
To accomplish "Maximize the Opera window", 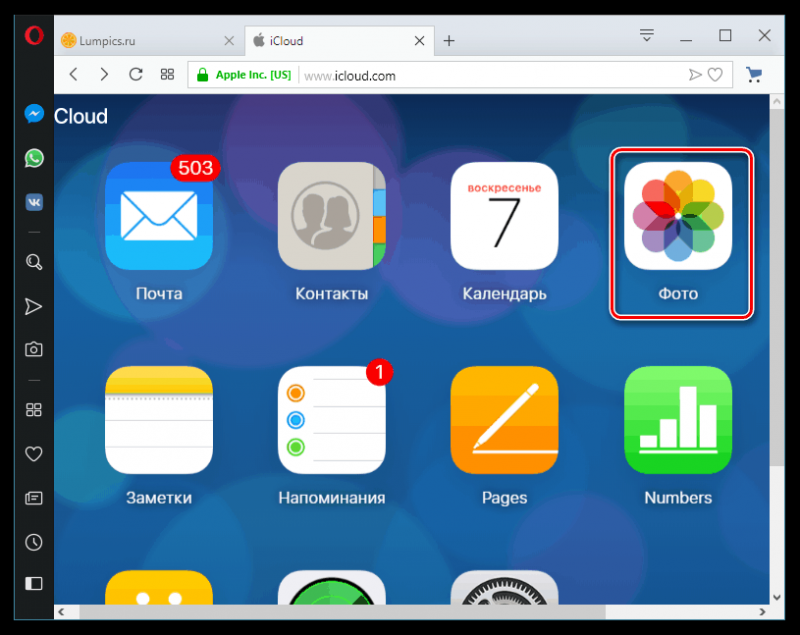I will click(x=725, y=35).
